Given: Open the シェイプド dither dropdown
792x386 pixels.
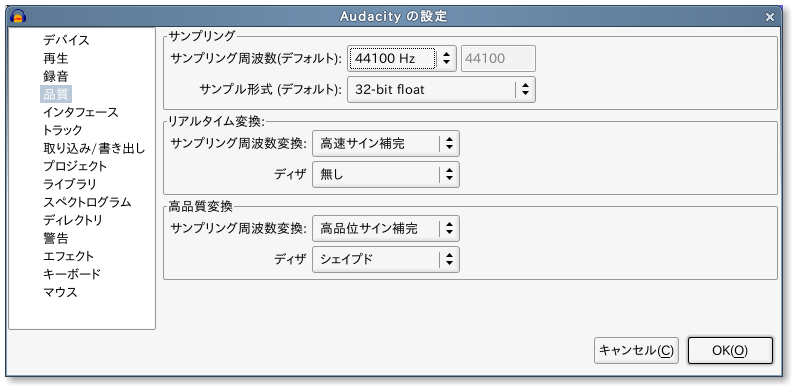Looking at the screenshot, I should pyautogui.click(x=386, y=260).
